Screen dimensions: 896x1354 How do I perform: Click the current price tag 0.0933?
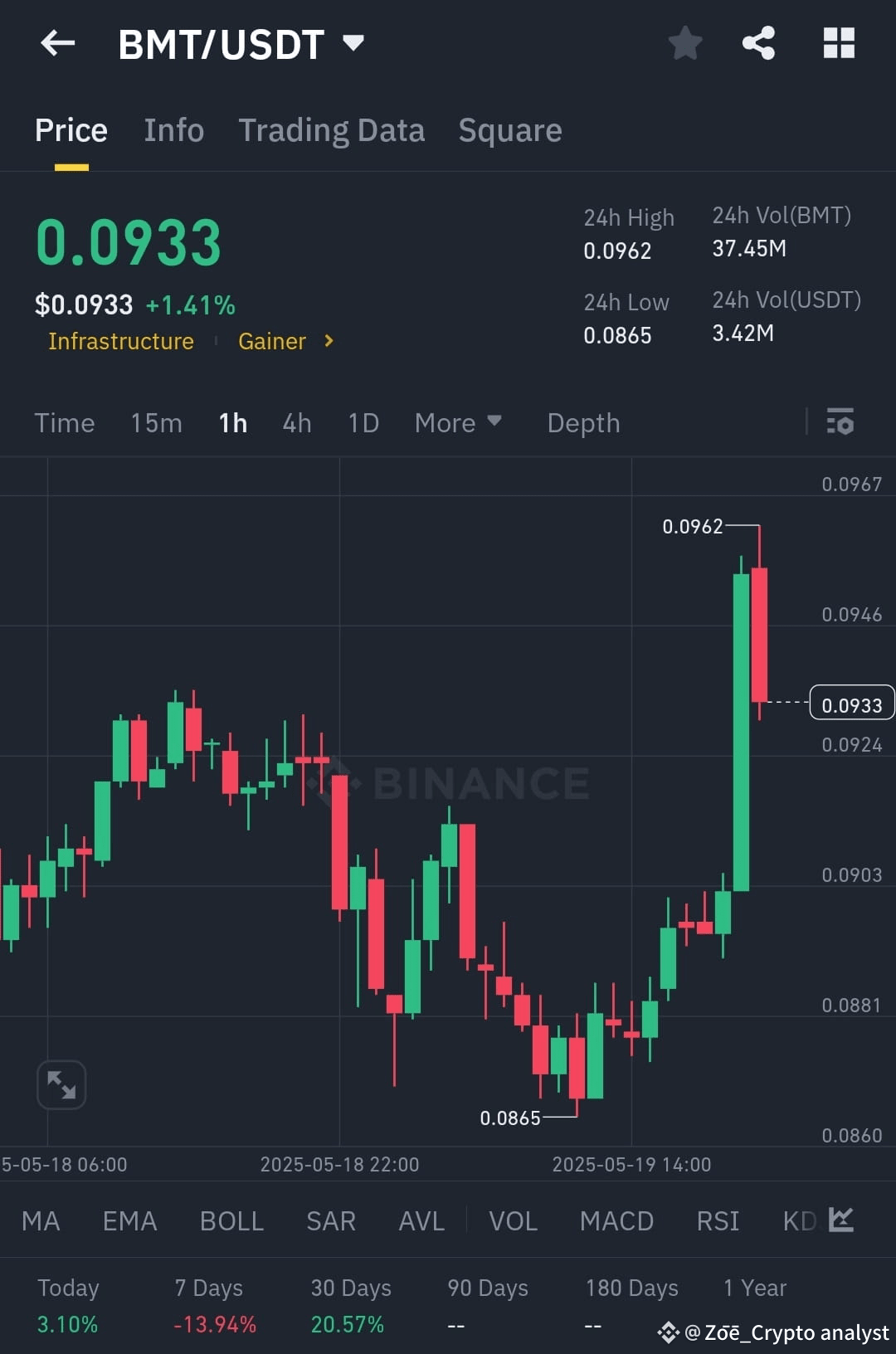tap(852, 703)
